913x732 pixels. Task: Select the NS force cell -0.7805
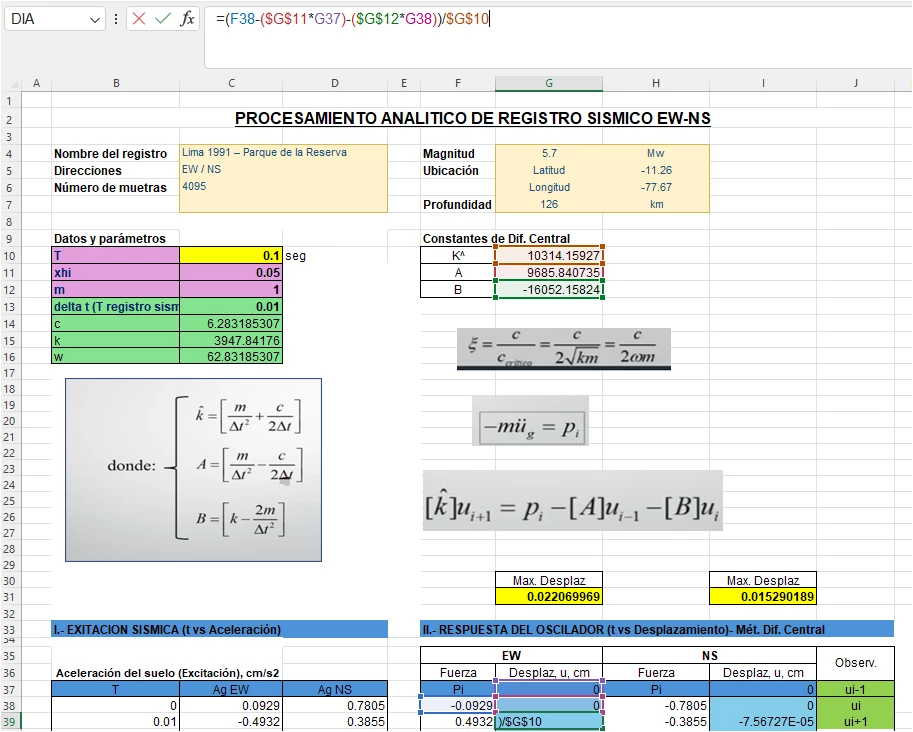[656, 705]
